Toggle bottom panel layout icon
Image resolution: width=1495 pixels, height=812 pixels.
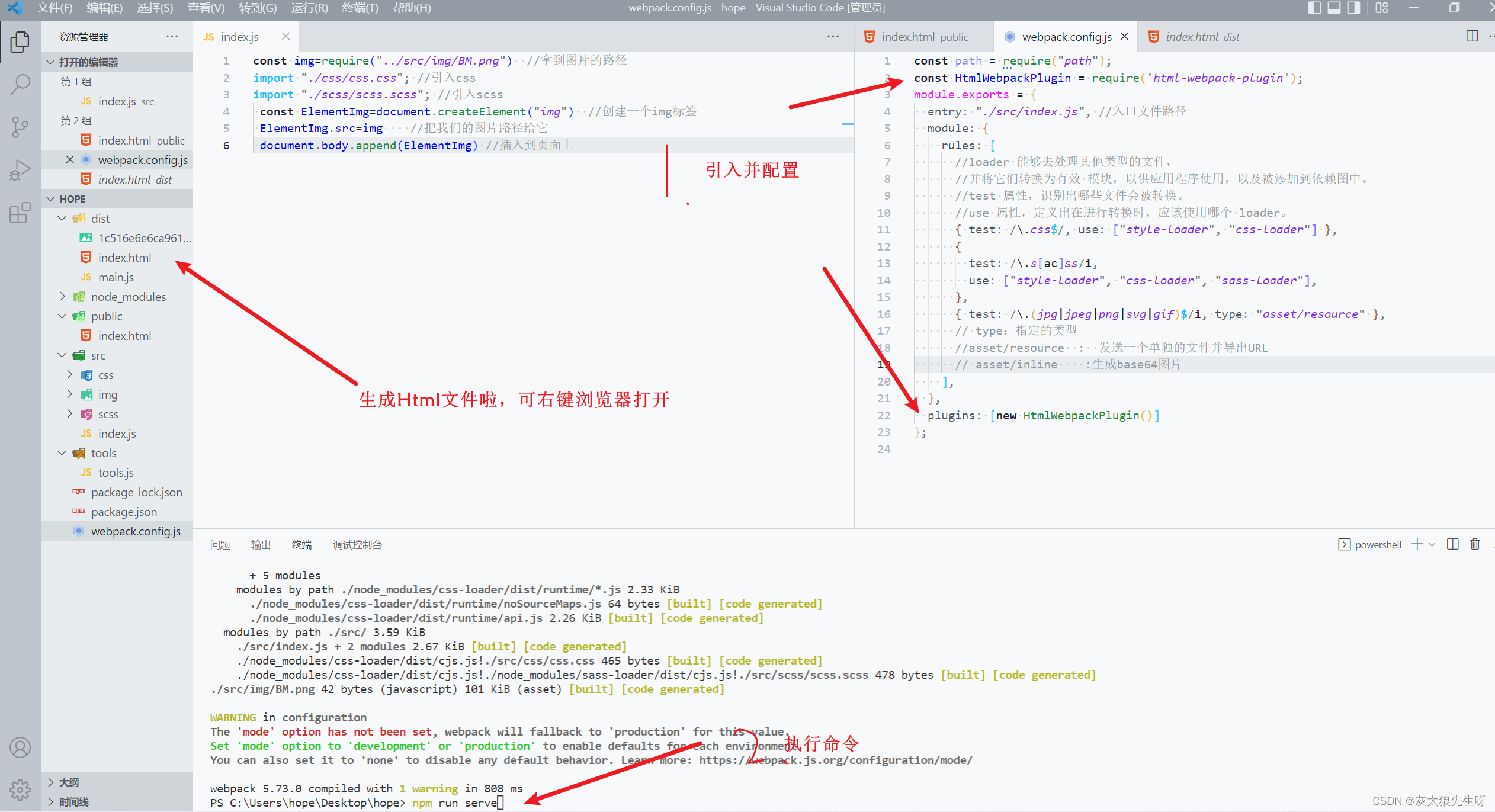[1334, 8]
